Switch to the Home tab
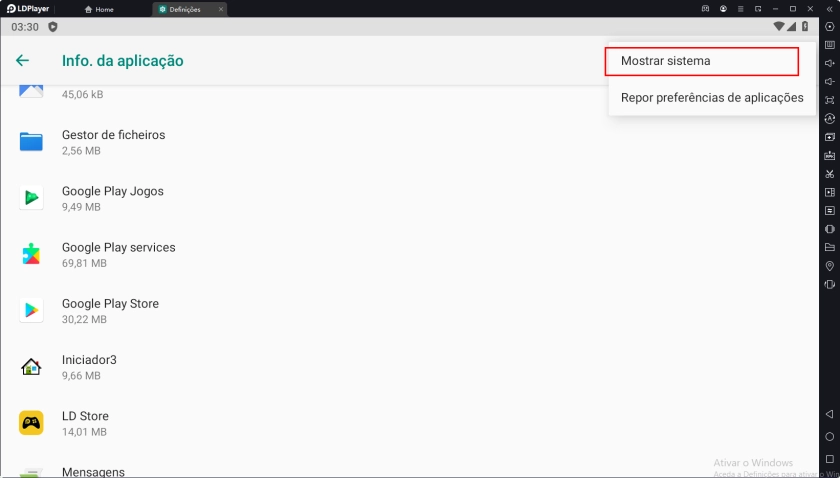840x478 pixels. (99, 10)
